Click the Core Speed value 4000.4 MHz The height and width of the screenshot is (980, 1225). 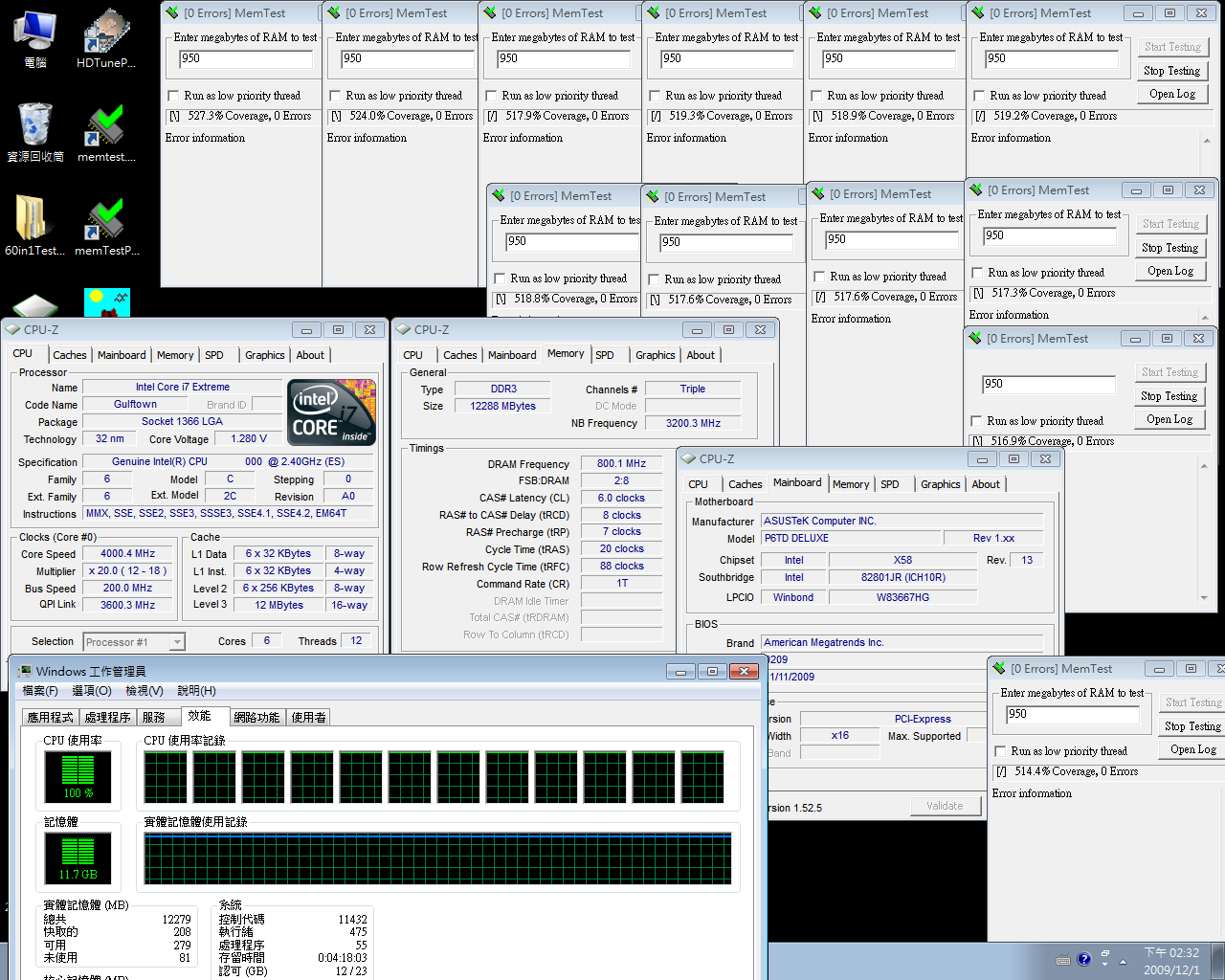point(127,554)
